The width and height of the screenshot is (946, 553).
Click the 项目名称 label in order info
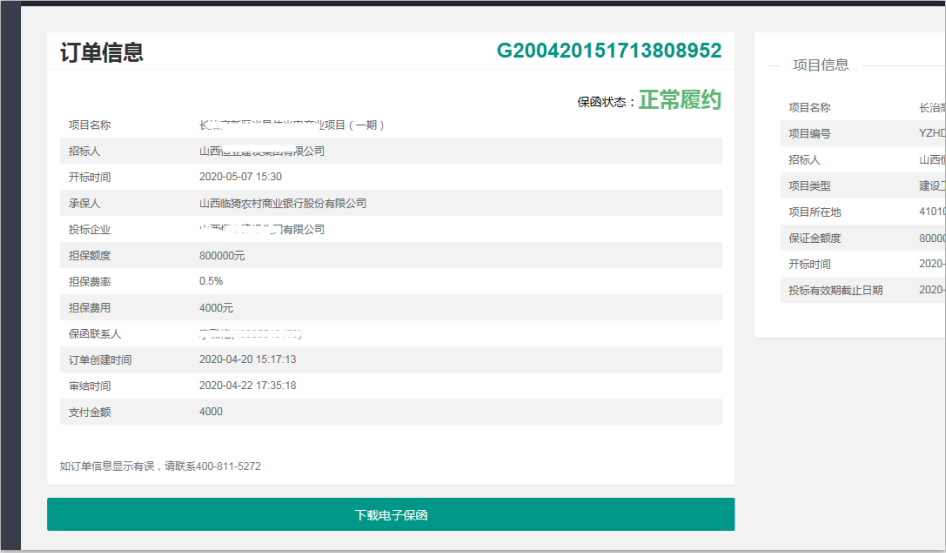[x=89, y=125]
